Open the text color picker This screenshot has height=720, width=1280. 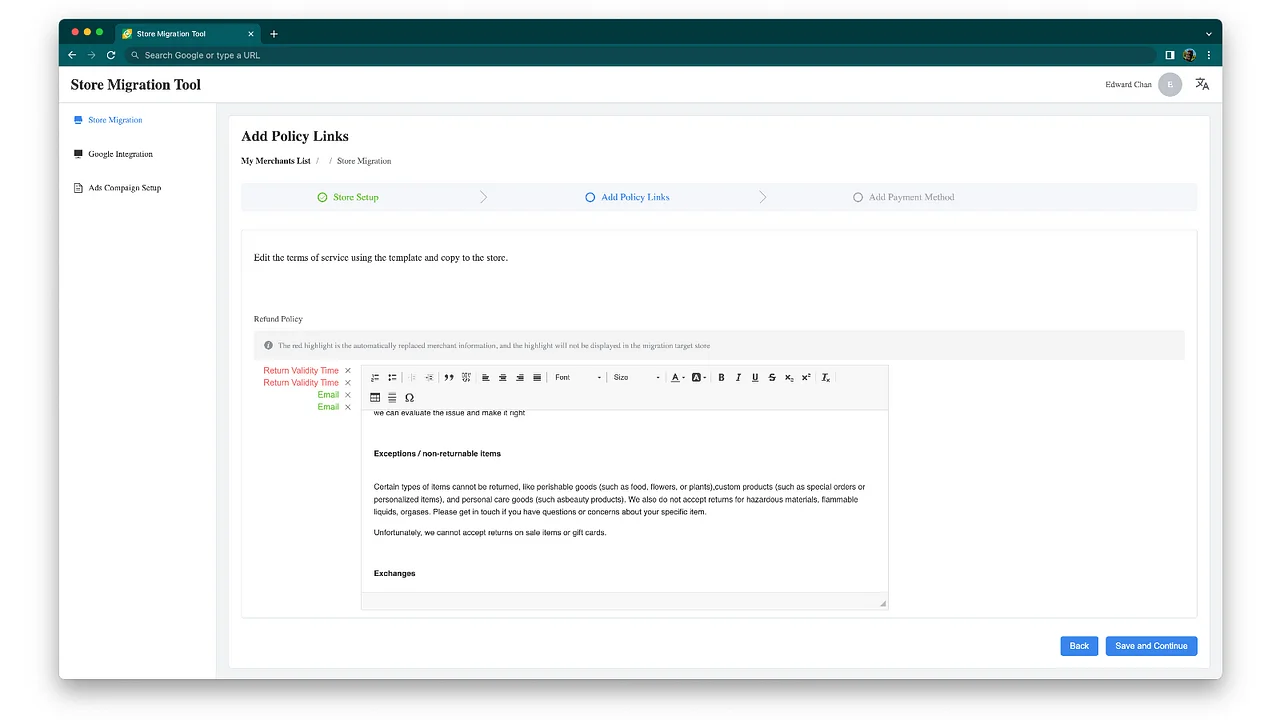coord(673,377)
